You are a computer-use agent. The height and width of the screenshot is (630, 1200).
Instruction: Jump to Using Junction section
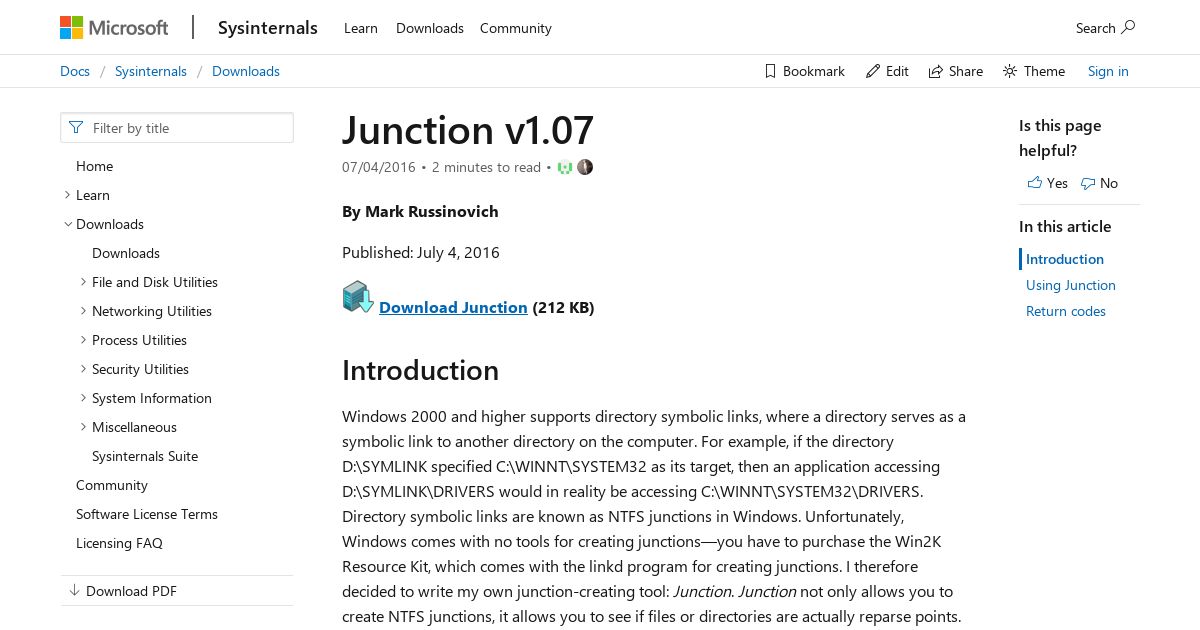tap(1071, 285)
